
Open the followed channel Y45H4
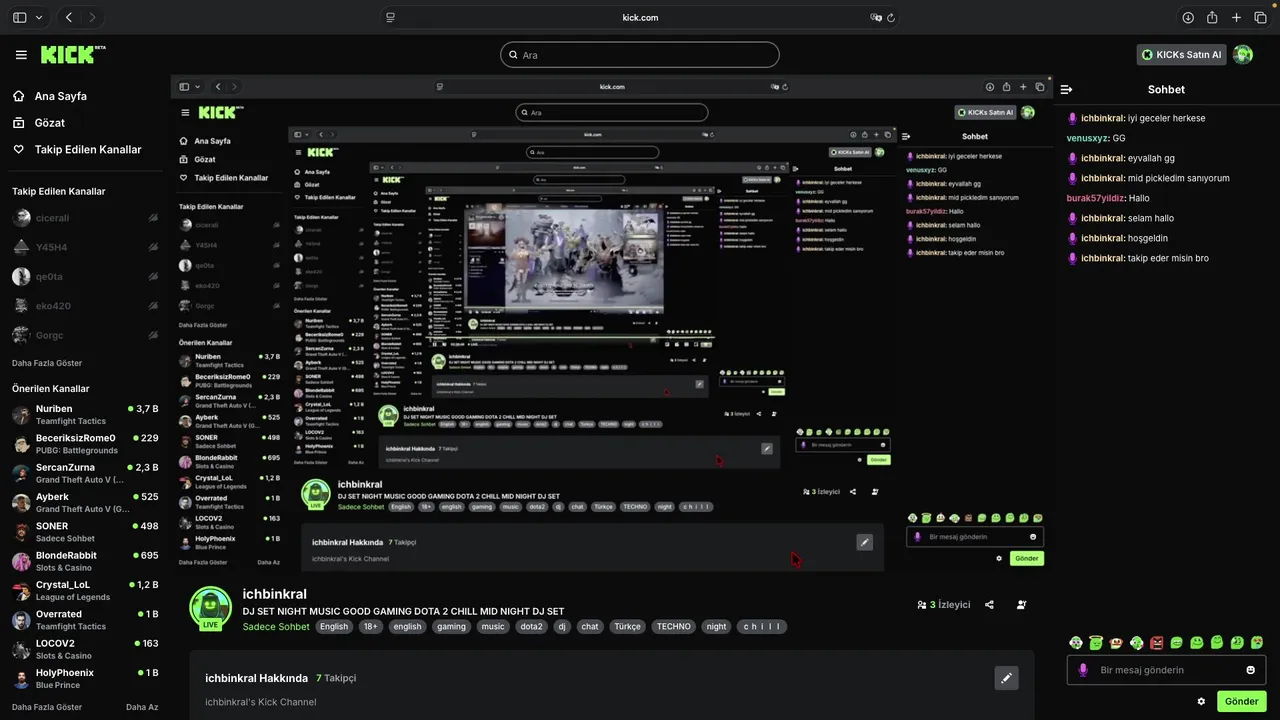click(84, 247)
